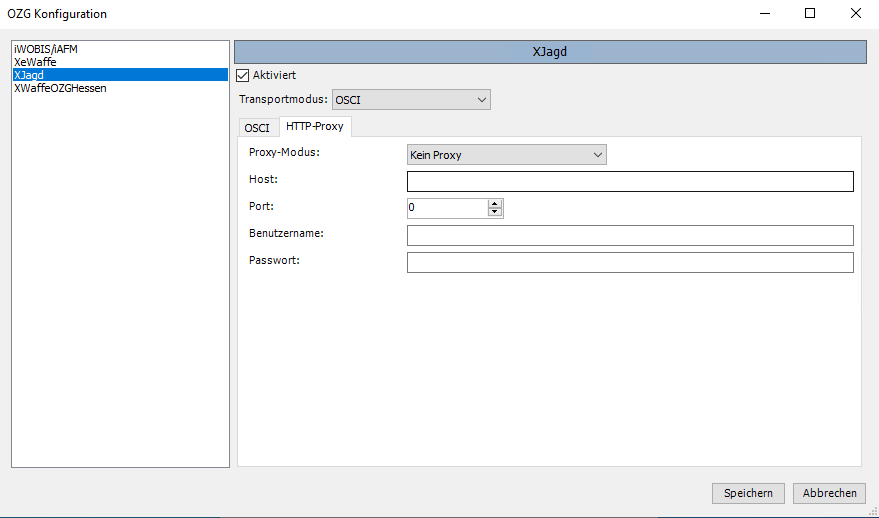Switch to the OSCI tab
Image resolution: width=879 pixels, height=518 pixels.
pyautogui.click(x=257, y=127)
